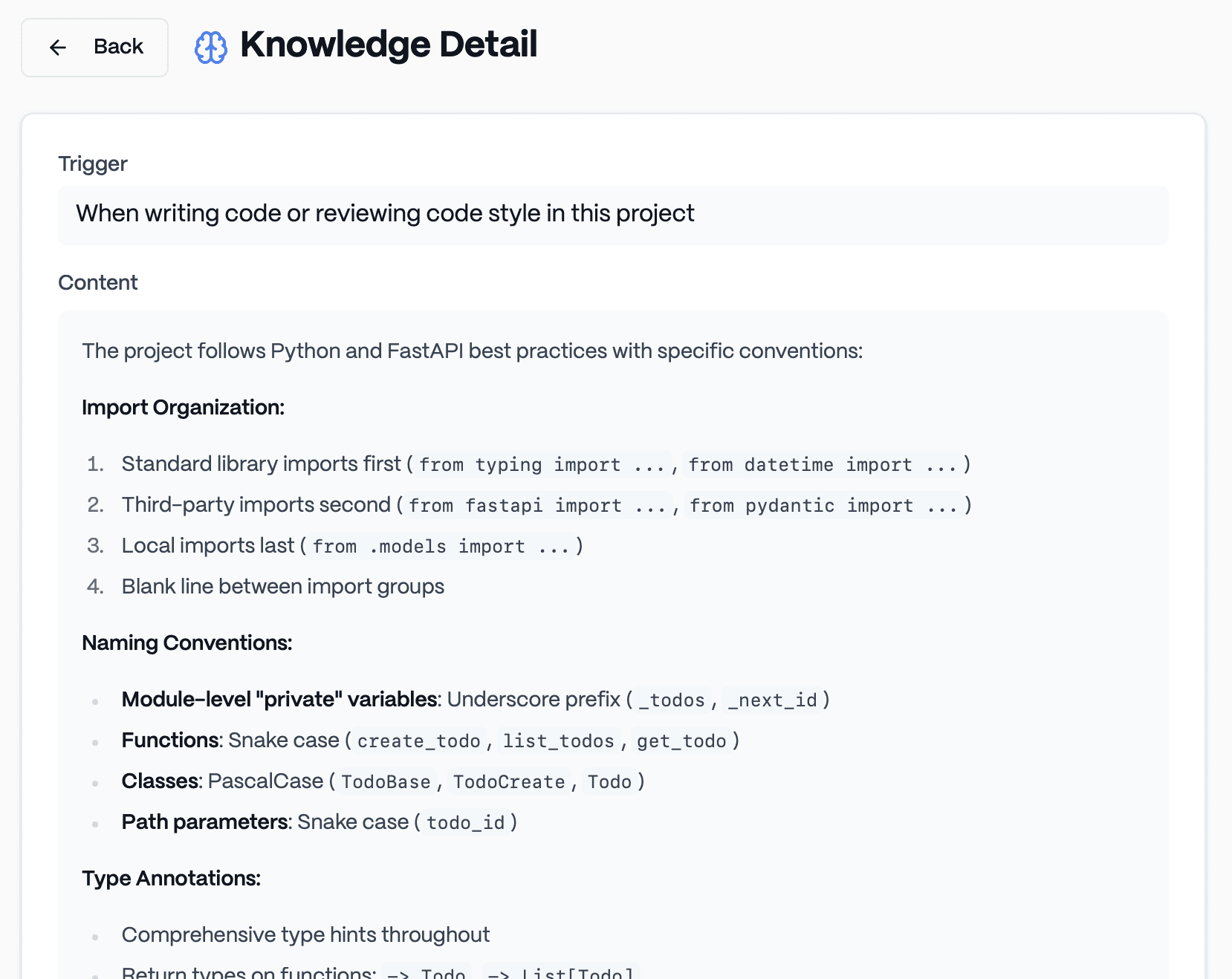
Task: Click the 'TodoCreate' code snippet
Action: 510,781
